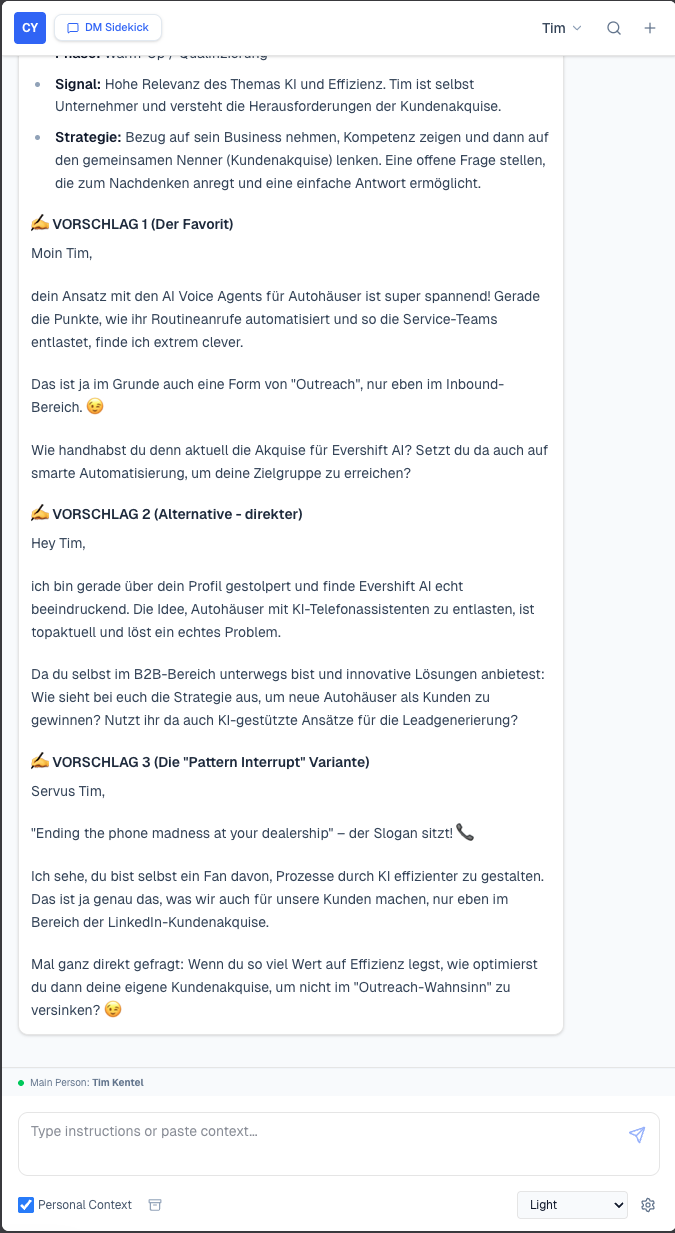
Task: Open the Light theme dropdown
Action: [x=572, y=1205]
